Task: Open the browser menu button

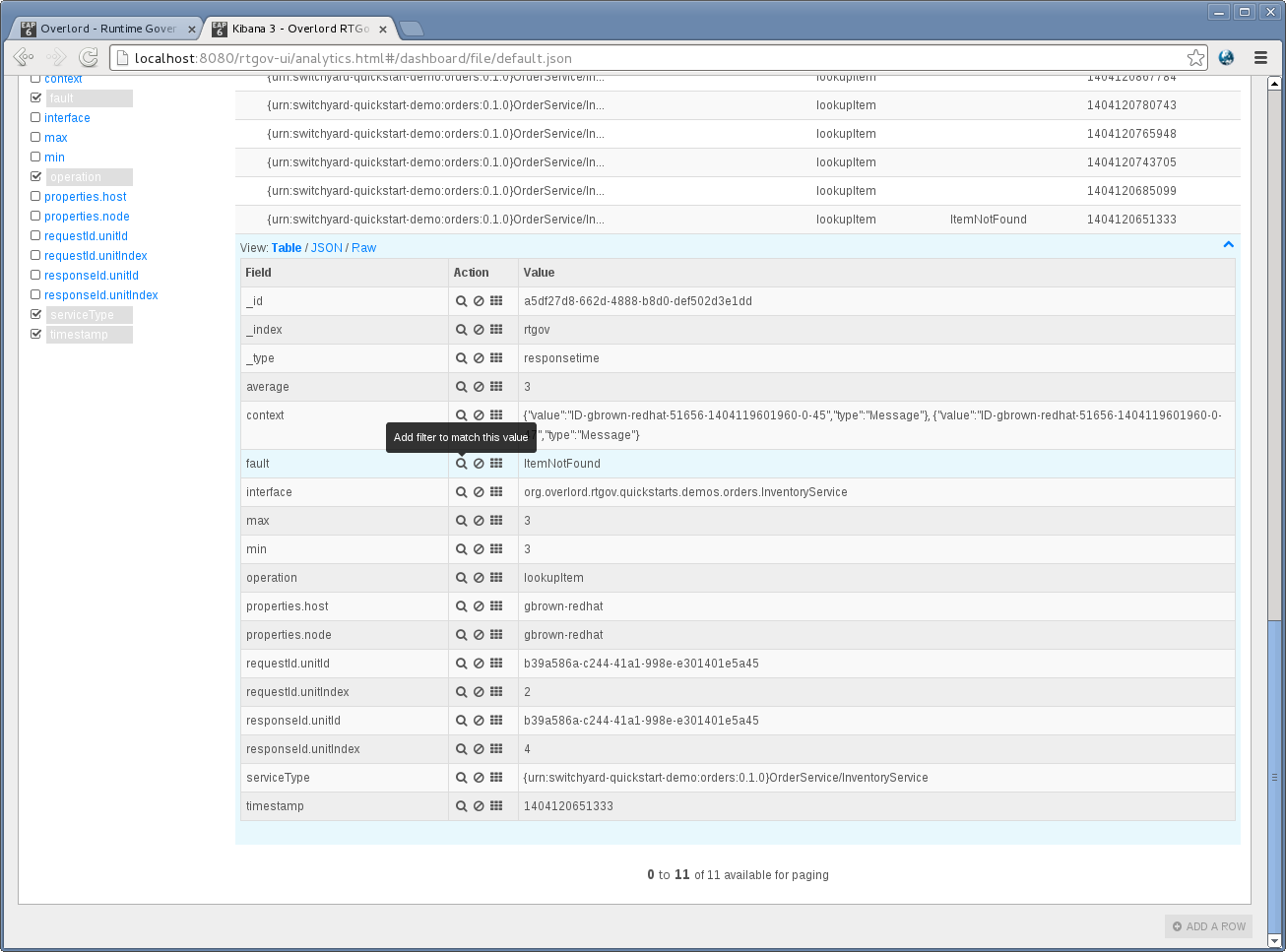Action: click(x=1261, y=57)
